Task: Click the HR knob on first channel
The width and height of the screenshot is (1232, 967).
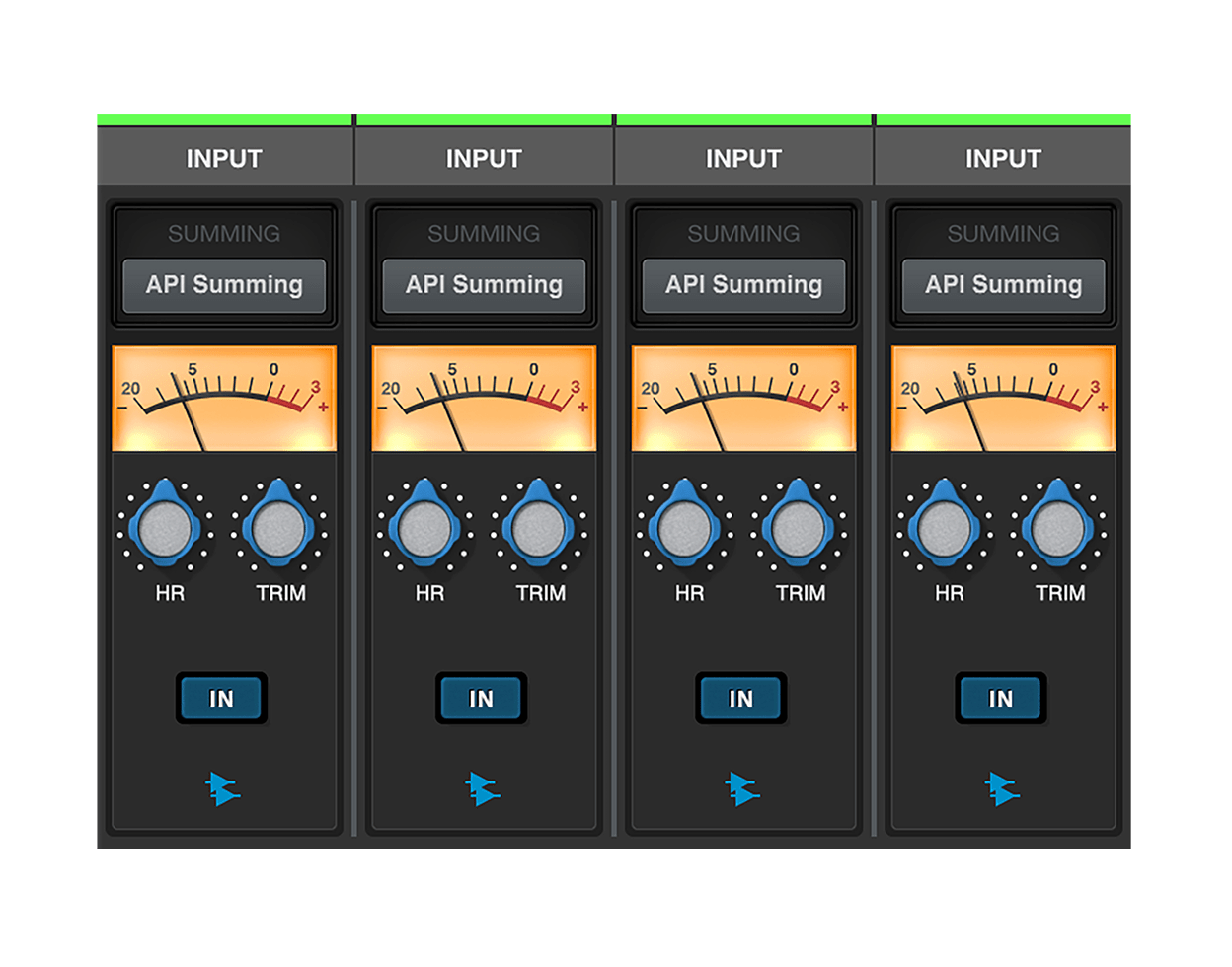Action: point(165,527)
